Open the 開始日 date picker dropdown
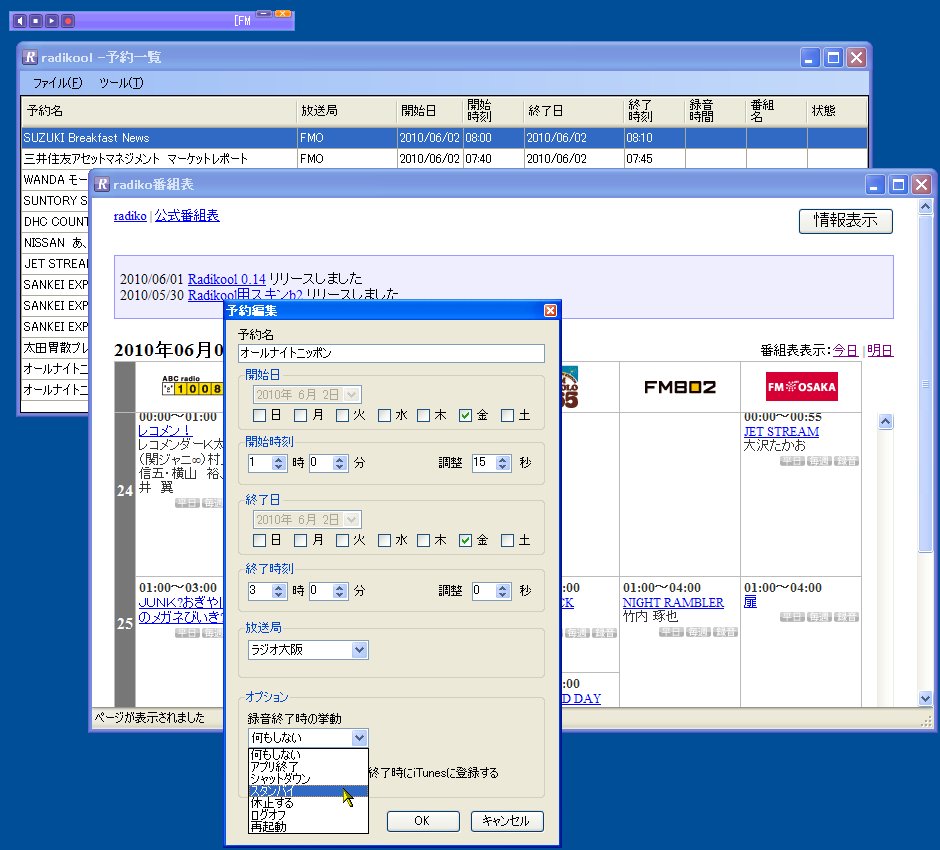The height and width of the screenshot is (850, 940). pos(352,394)
